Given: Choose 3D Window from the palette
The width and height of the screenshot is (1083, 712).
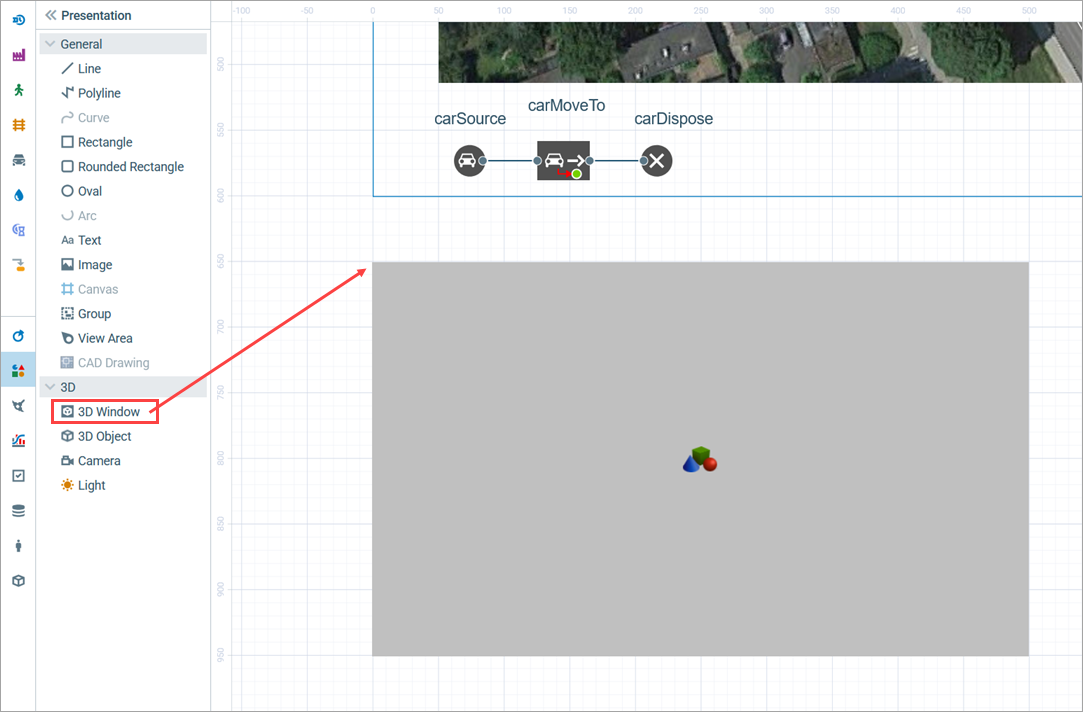Looking at the screenshot, I should point(108,412).
